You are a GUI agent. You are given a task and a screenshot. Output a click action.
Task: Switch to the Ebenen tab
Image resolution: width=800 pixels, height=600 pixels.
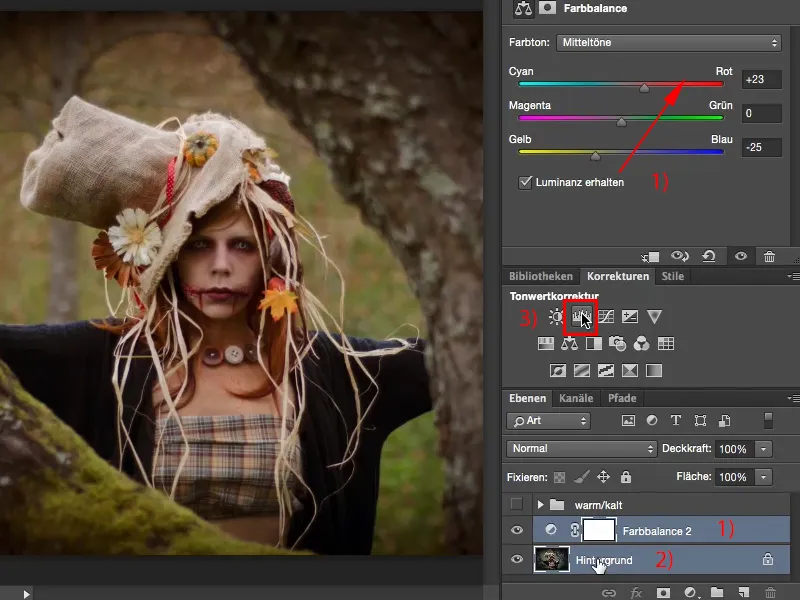coord(528,398)
